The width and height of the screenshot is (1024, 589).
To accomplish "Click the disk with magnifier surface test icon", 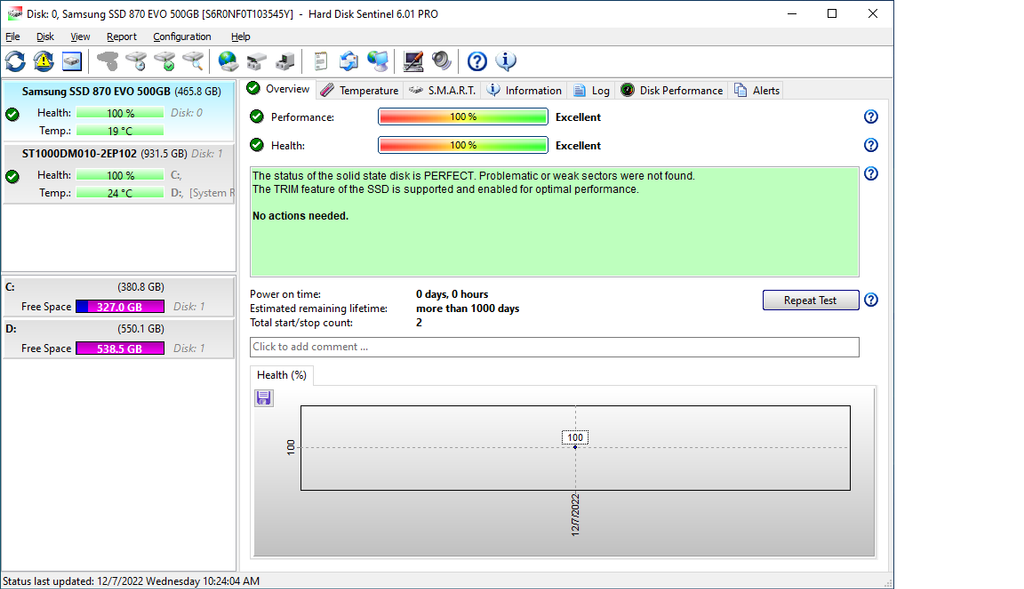I will (x=193, y=61).
